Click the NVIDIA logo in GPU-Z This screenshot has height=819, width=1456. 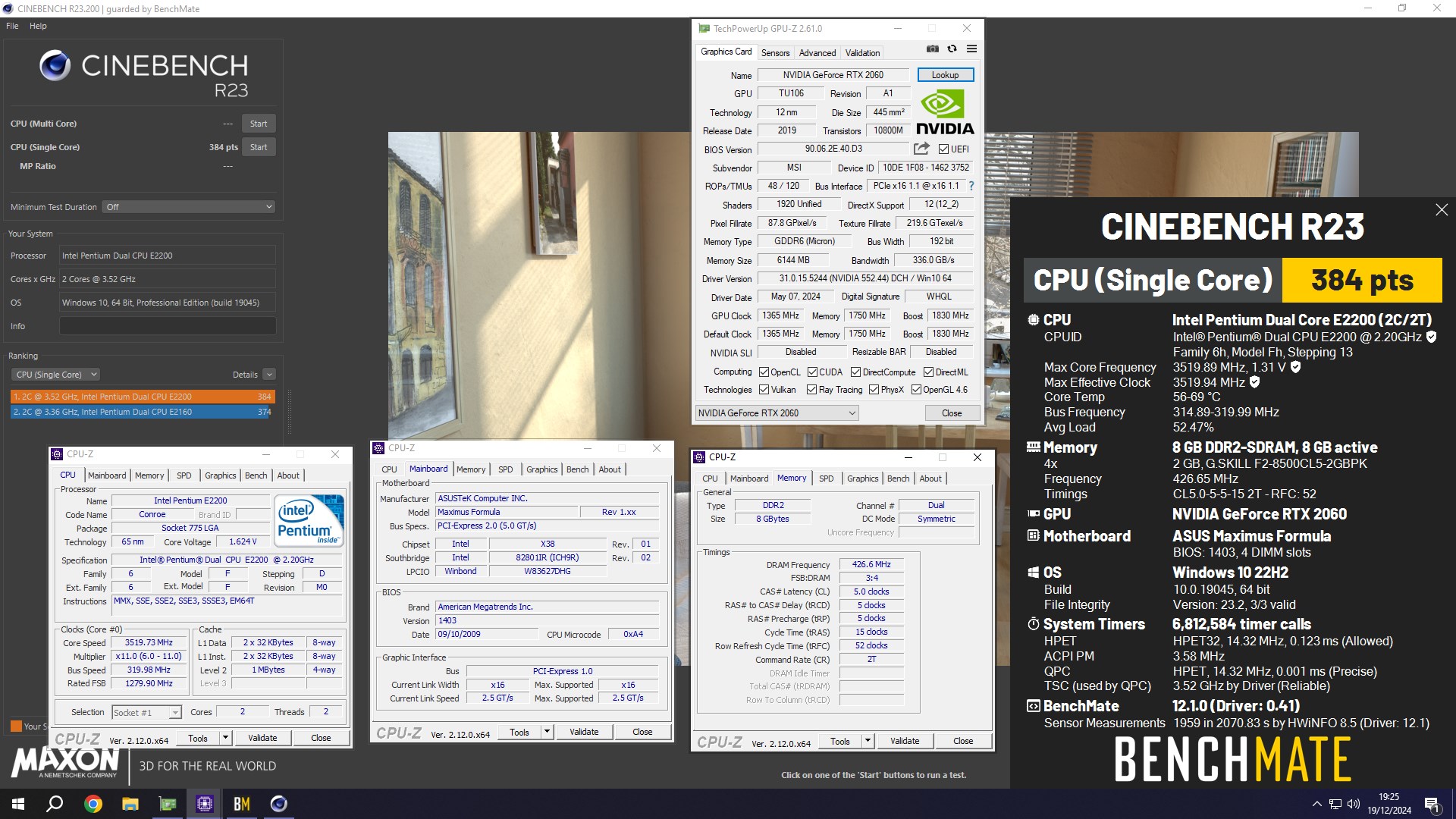coord(945,112)
